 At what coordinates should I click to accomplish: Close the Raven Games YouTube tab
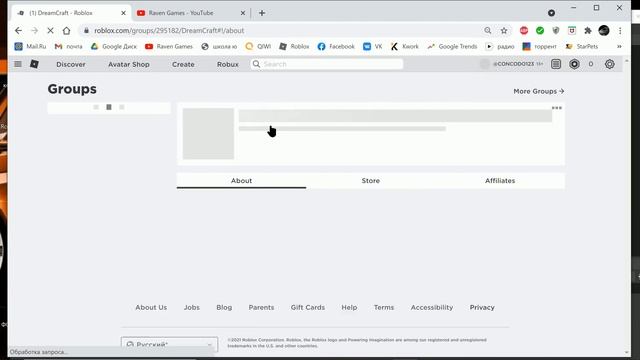tap(243, 13)
